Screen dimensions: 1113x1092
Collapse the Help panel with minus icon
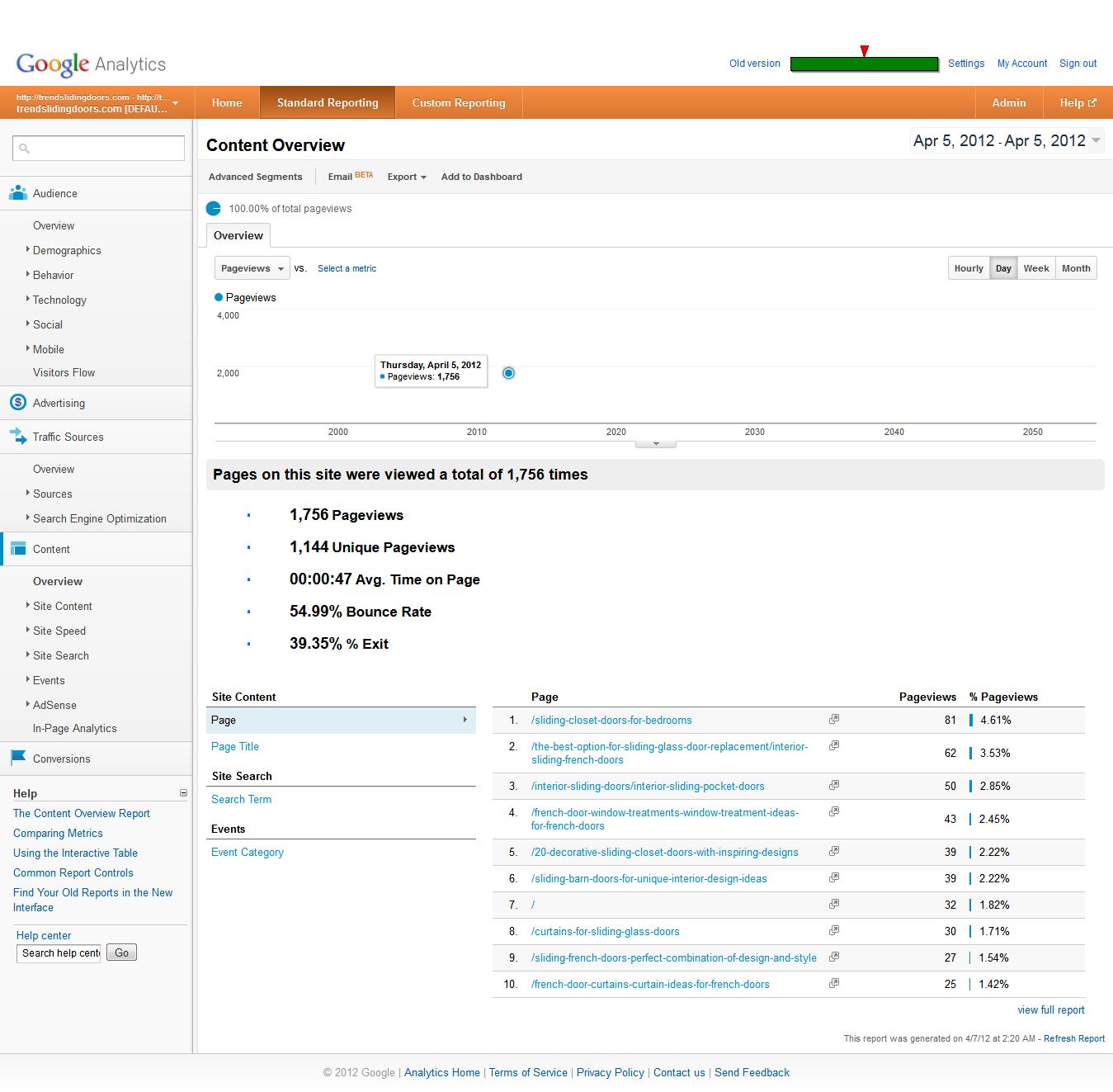(x=183, y=793)
